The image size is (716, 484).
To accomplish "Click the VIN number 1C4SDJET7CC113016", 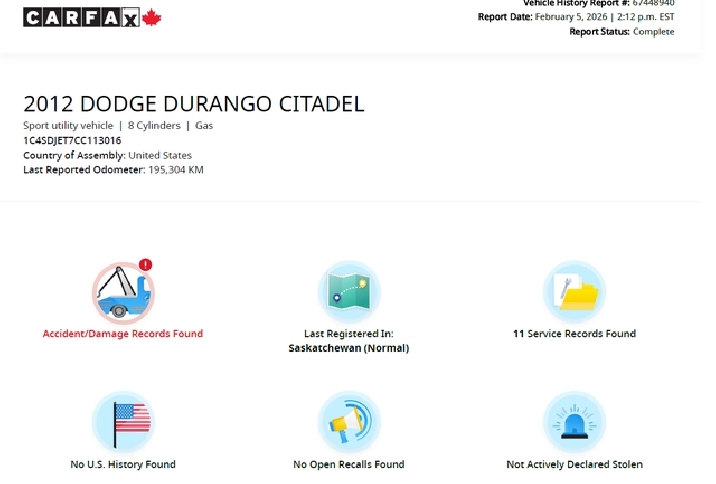I will coord(72,141).
